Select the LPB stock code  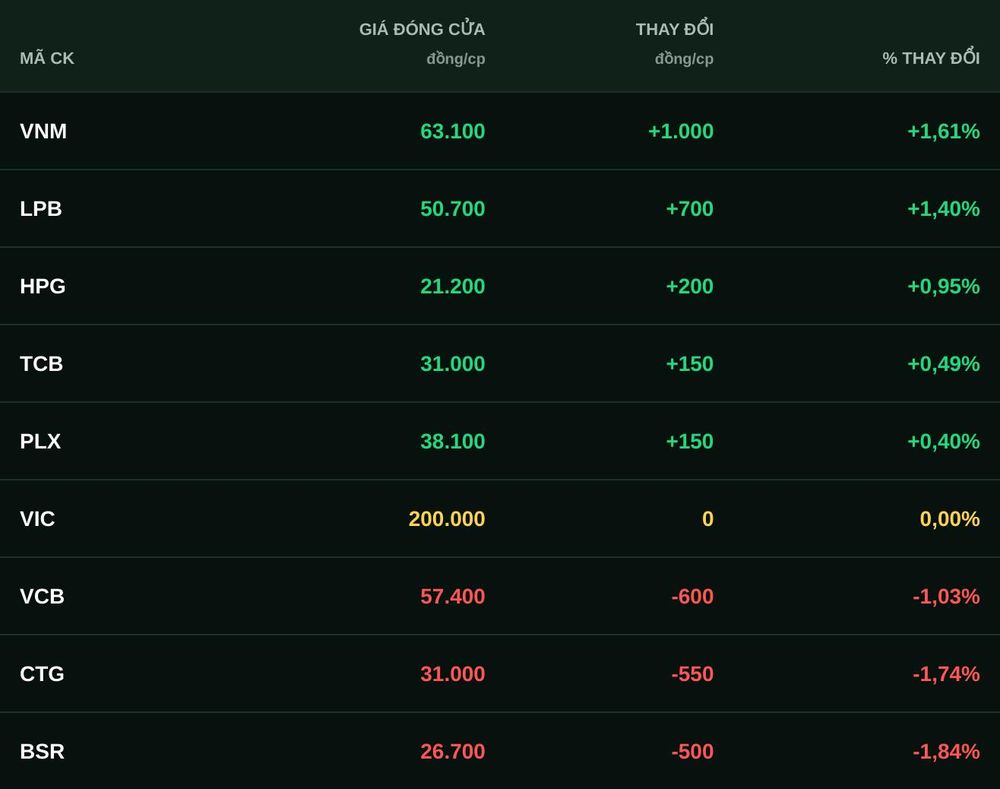pos(41,209)
